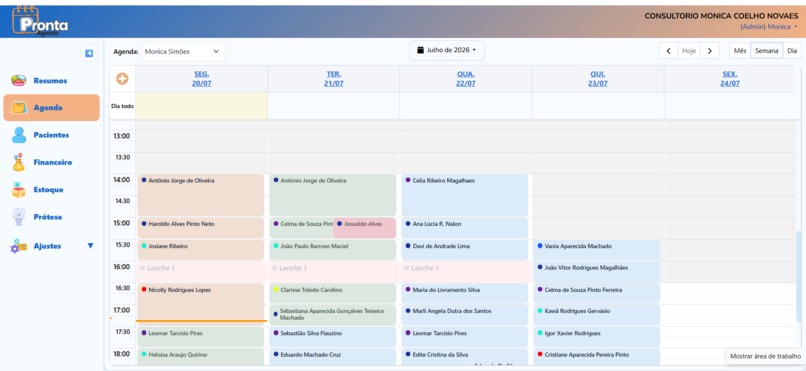
Task: Open the TER. 21/07 day header link
Action: click(334, 79)
